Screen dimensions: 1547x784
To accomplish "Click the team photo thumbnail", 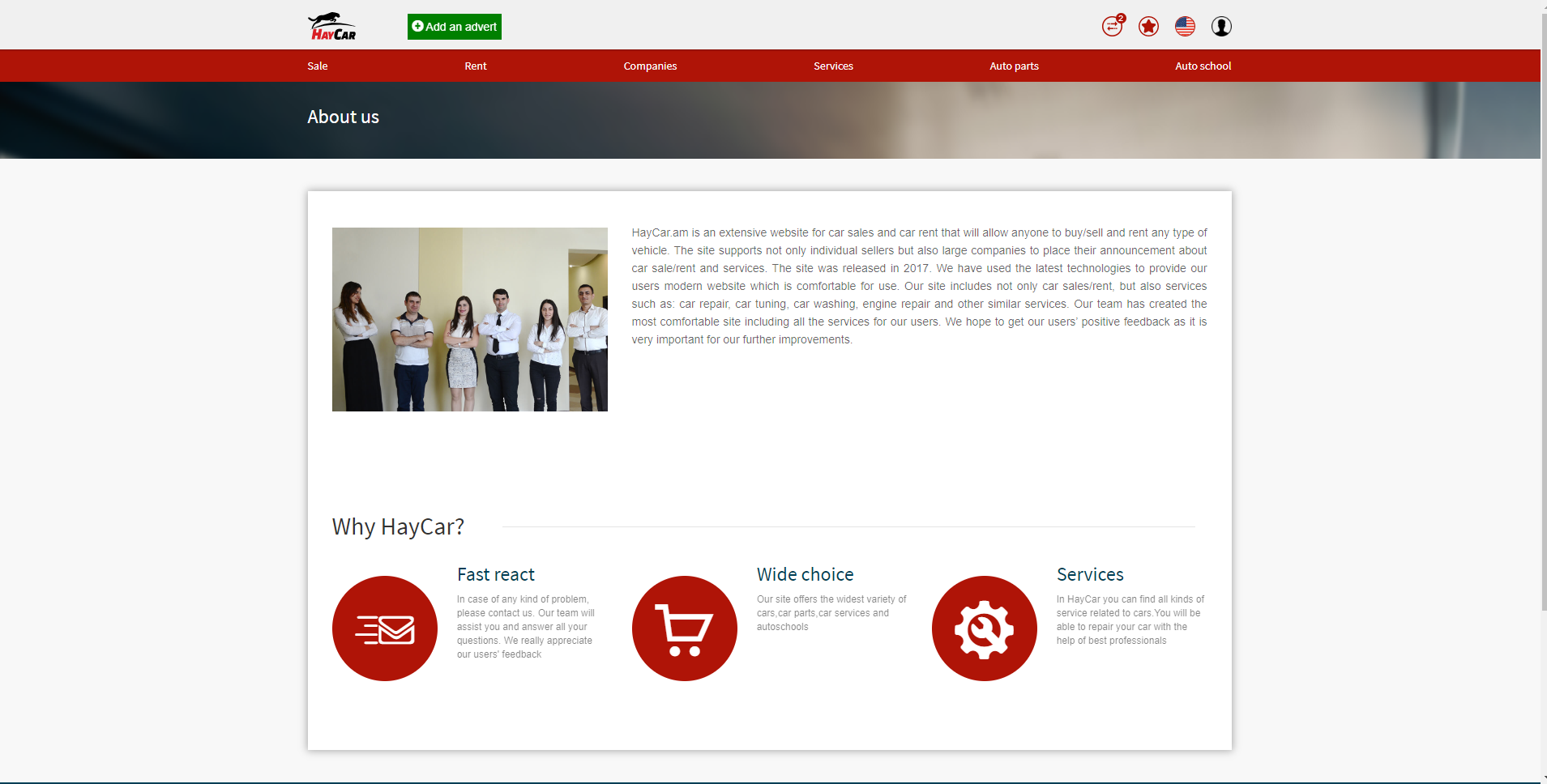I will (x=470, y=319).
